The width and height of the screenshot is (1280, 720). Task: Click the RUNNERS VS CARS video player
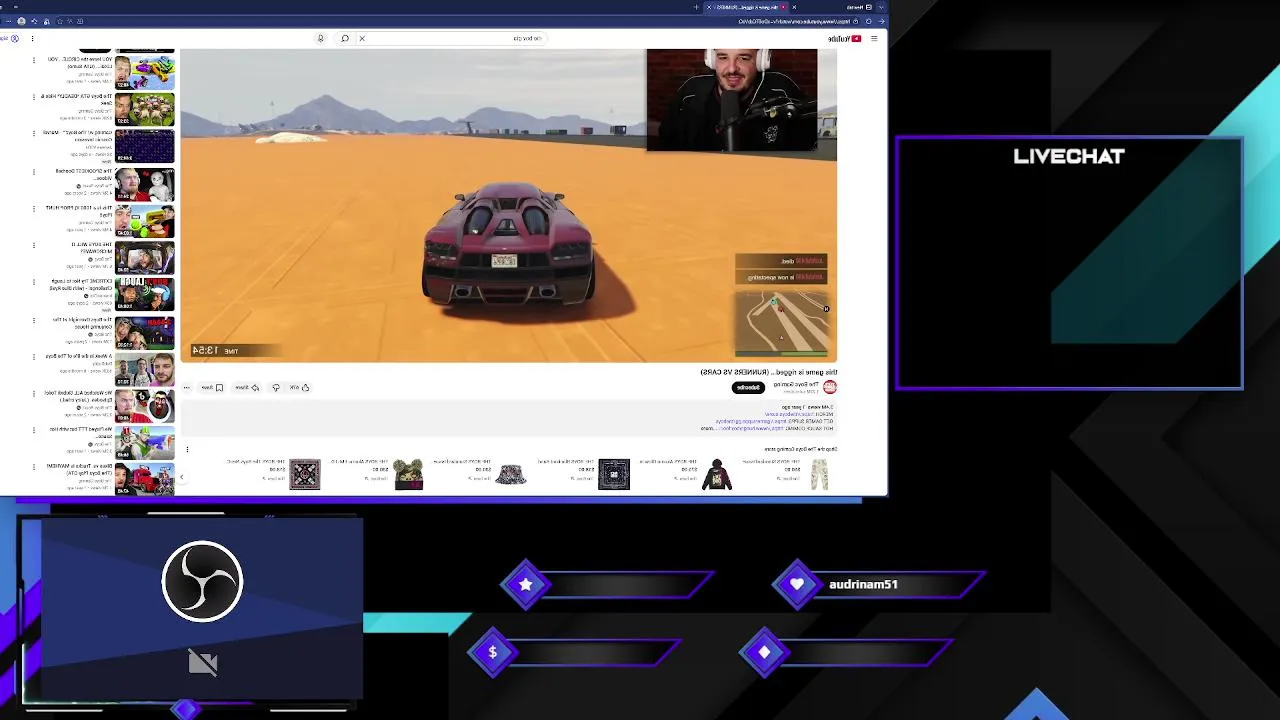508,205
